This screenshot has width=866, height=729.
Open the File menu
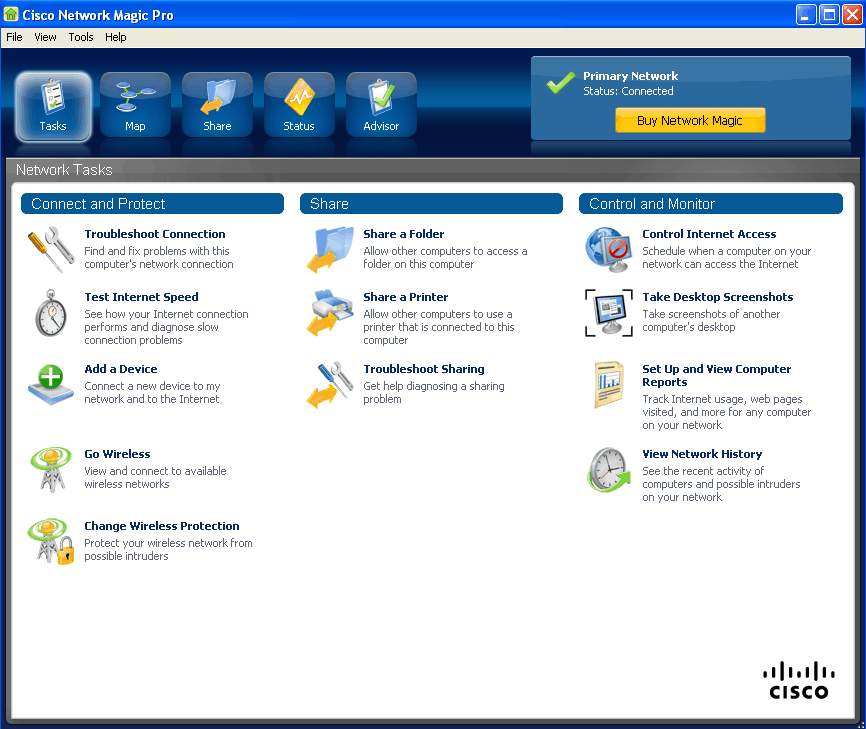point(14,37)
